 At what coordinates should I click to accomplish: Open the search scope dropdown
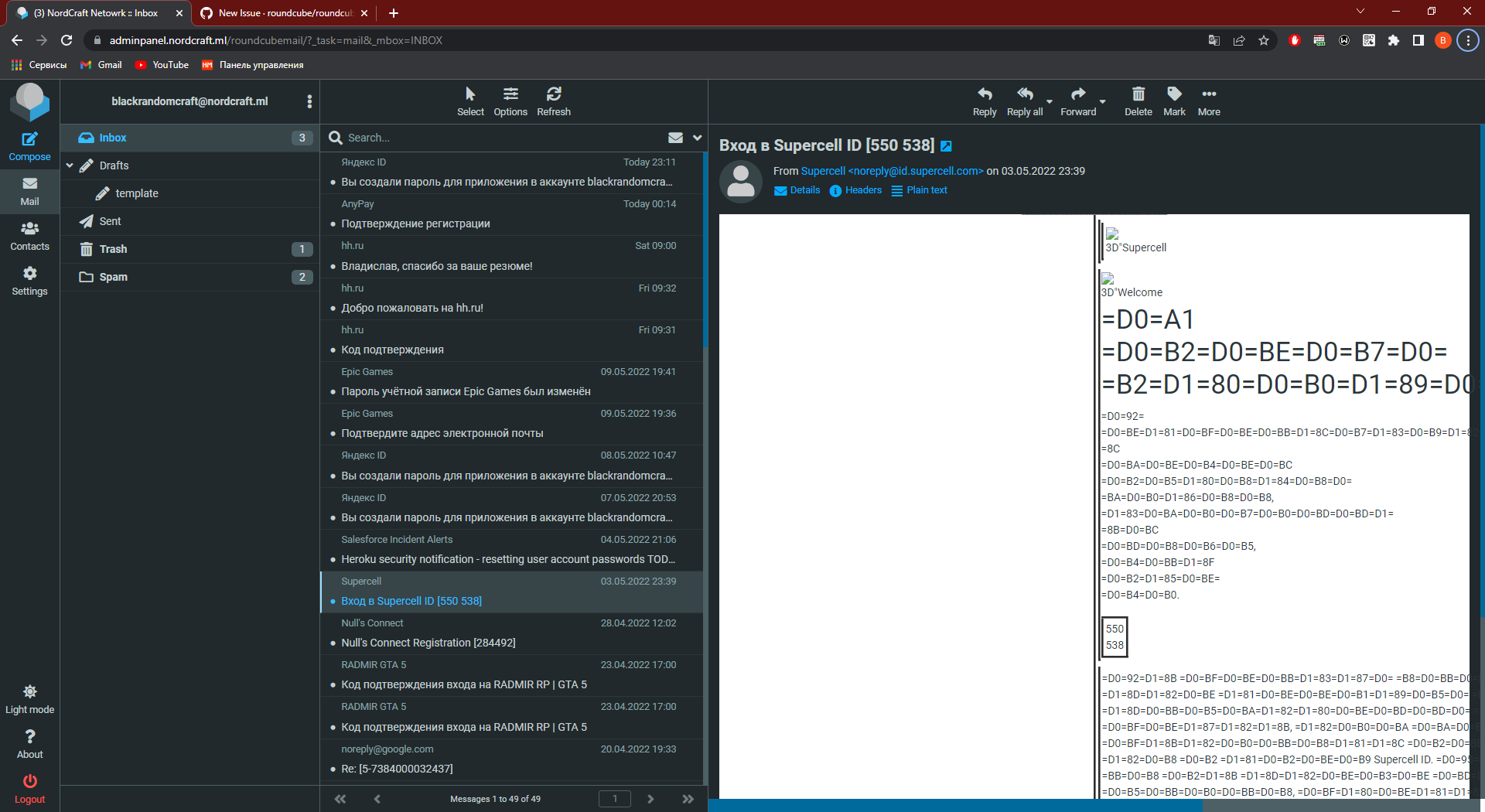click(697, 137)
